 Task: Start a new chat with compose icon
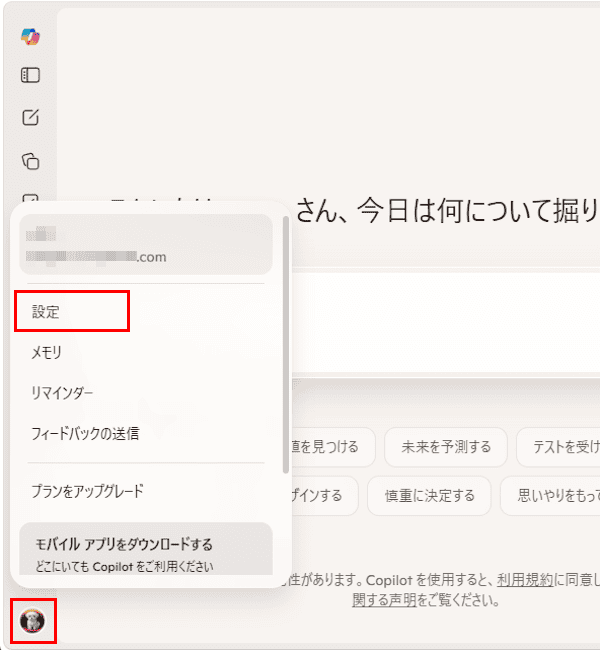coord(30,117)
